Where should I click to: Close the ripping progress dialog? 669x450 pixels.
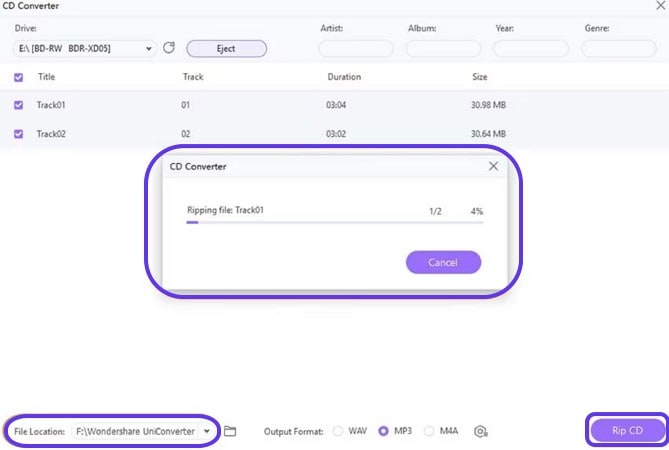coord(493,166)
